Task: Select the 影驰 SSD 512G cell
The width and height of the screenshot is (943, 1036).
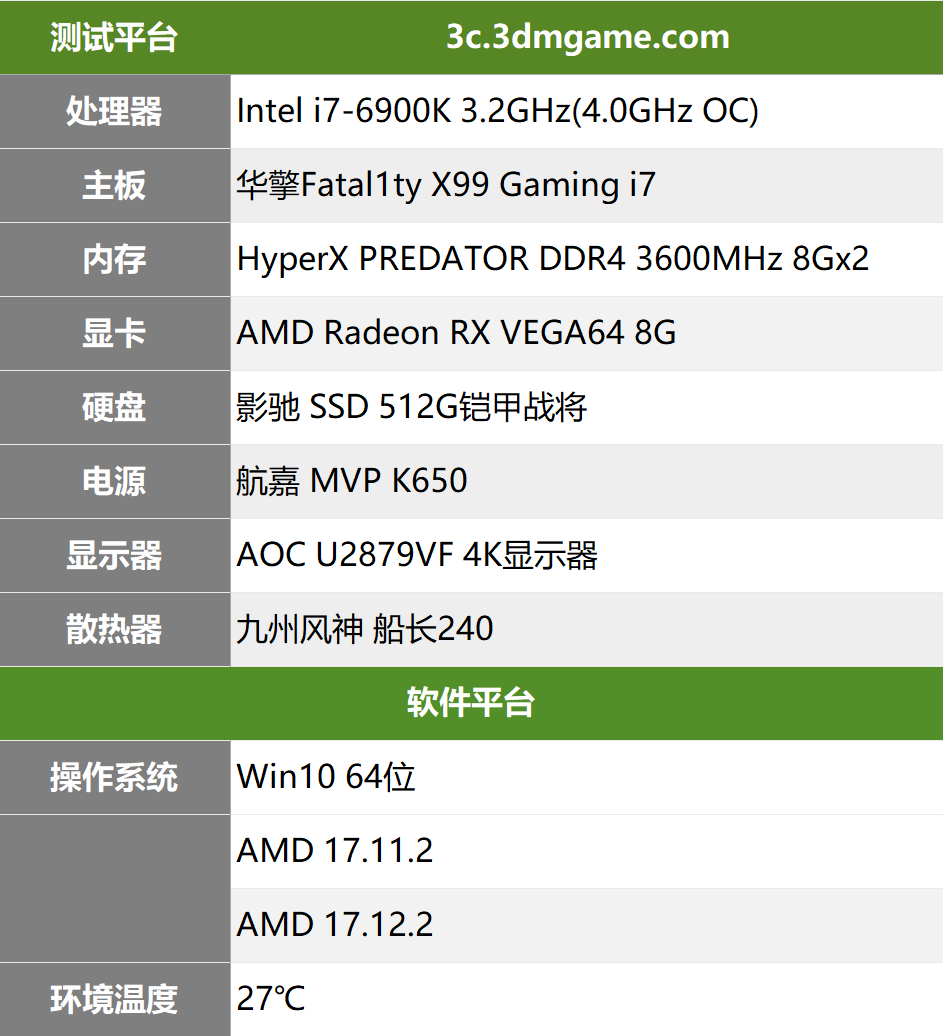Action: click(x=587, y=407)
